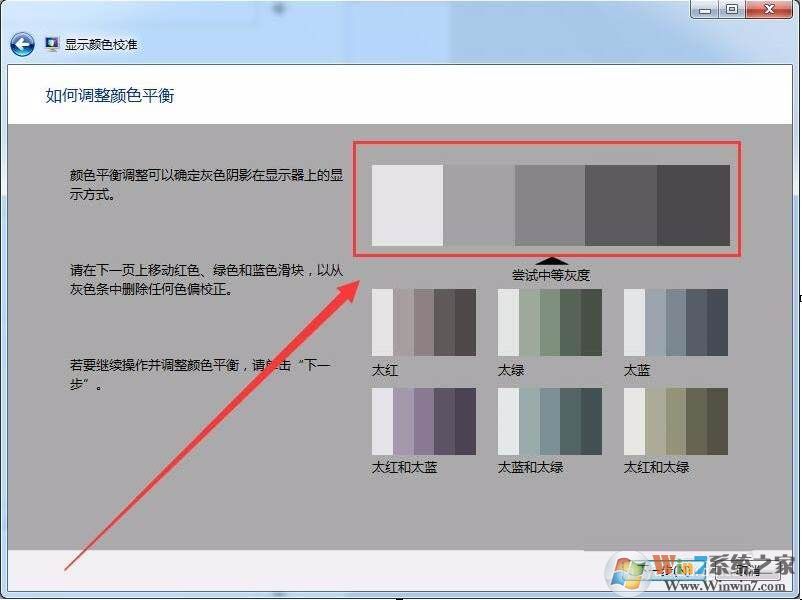
Task: Close the color calibration window
Action: [x=770, y=9]
